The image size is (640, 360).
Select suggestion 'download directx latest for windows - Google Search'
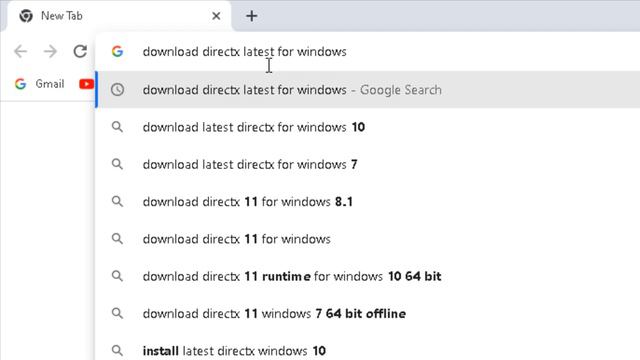pos(368,89)
